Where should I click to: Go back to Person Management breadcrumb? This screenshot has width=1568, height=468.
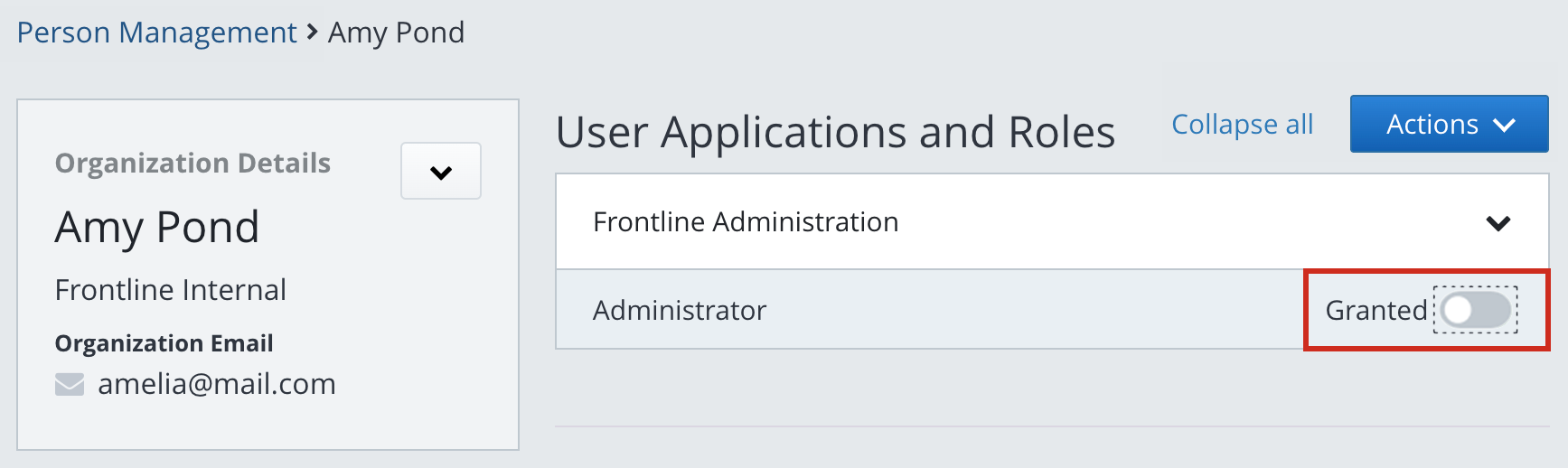pyautogui.click(x=156, y=33)
